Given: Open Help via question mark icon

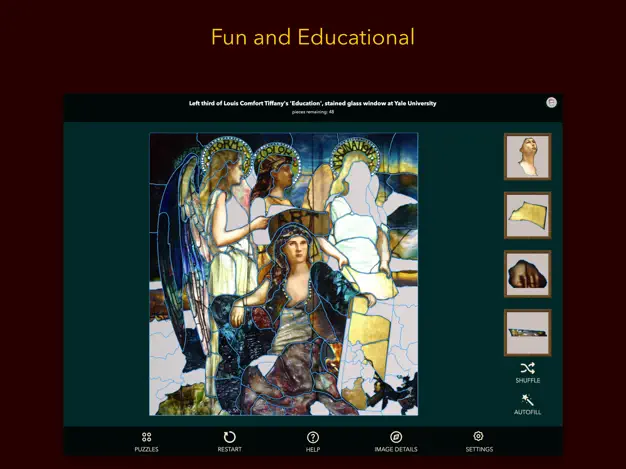Looking at the screenshot, I should point(313,437).
